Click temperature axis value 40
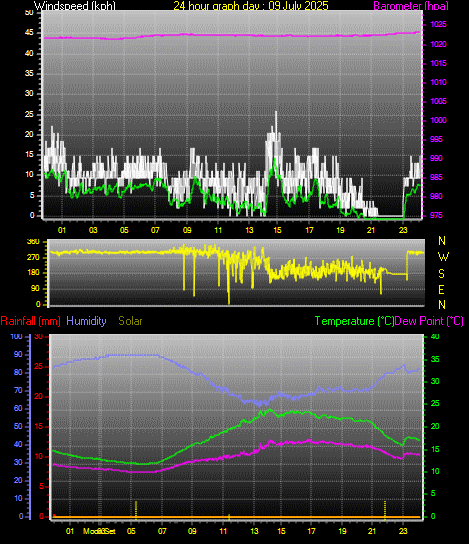469x544 pixels. pos(435,337)
